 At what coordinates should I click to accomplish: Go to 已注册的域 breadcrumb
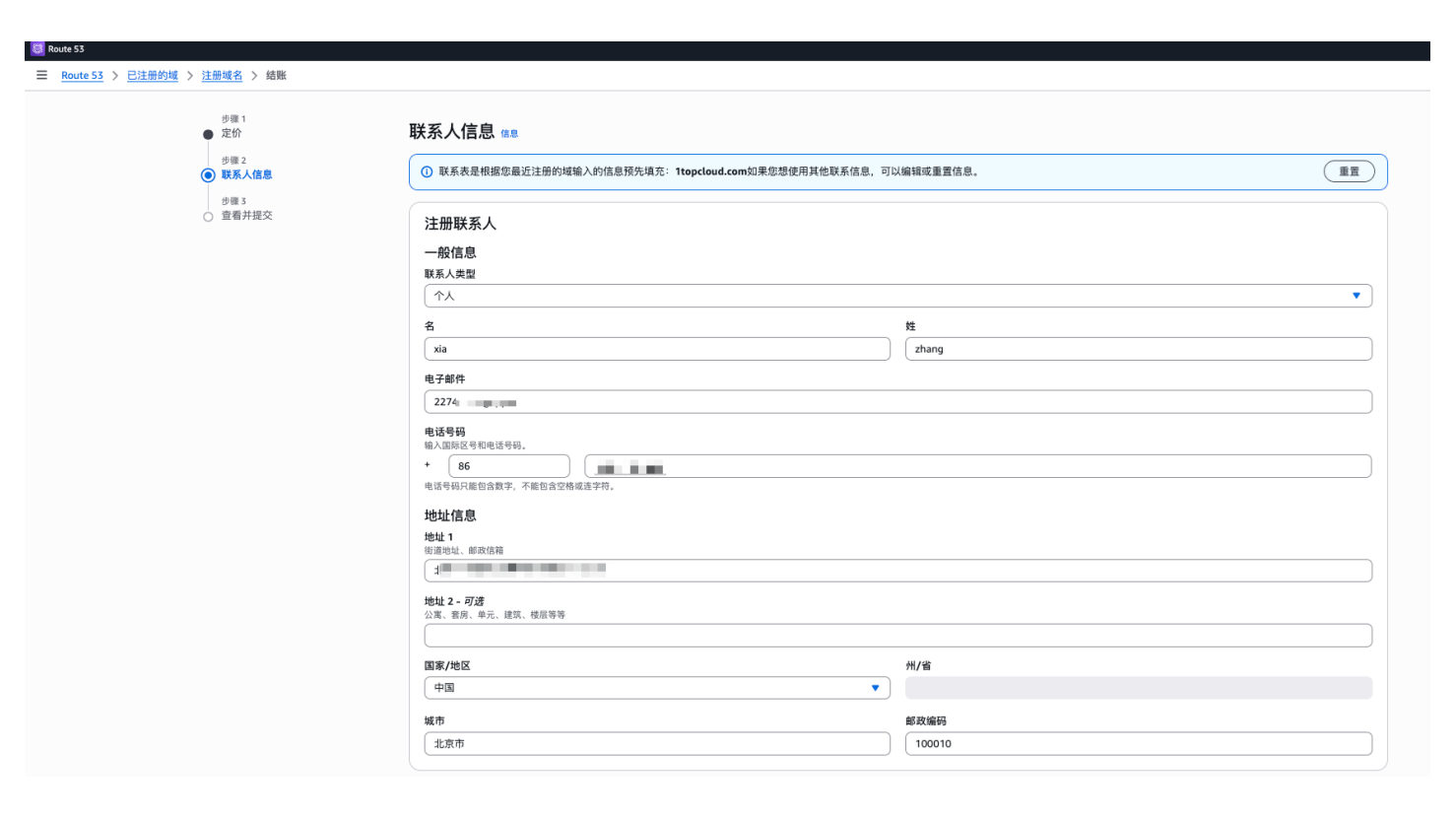153,76
